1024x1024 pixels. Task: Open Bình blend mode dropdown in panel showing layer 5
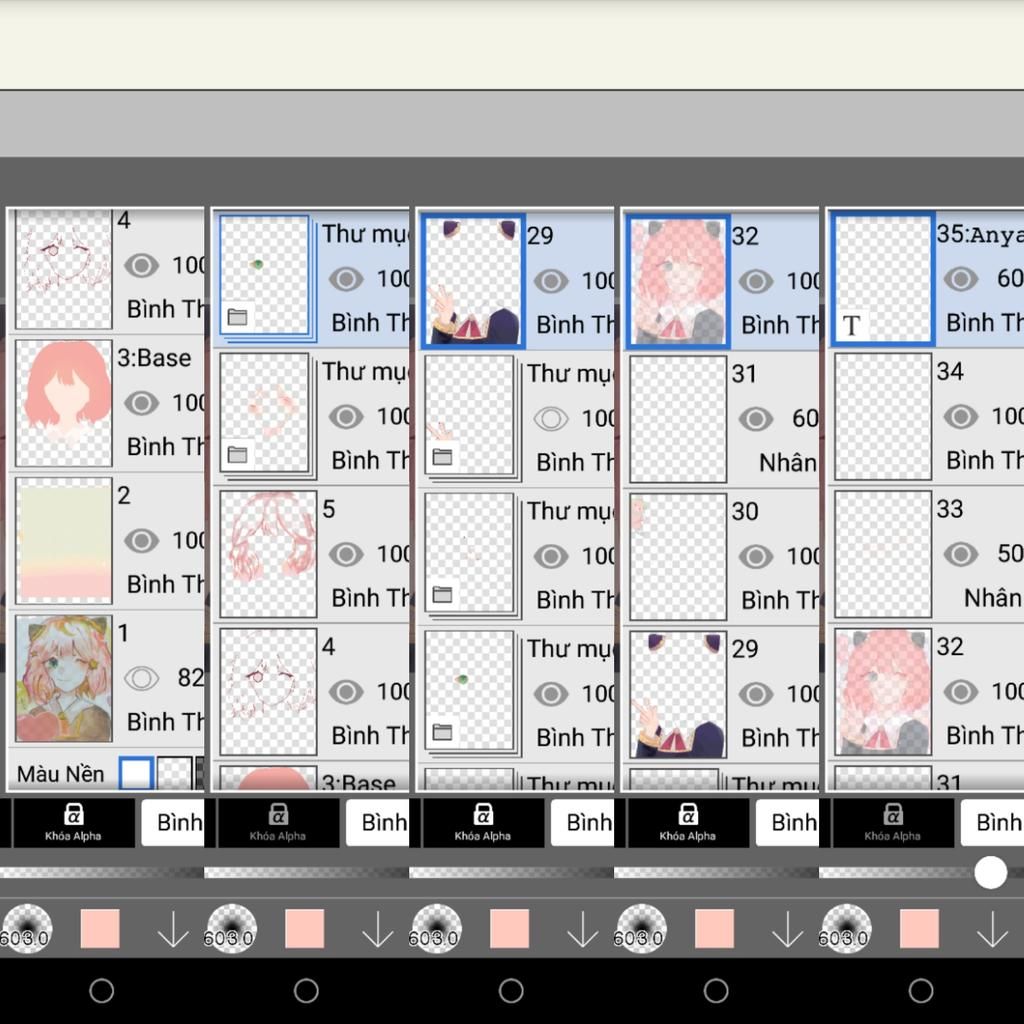(377, 823)
